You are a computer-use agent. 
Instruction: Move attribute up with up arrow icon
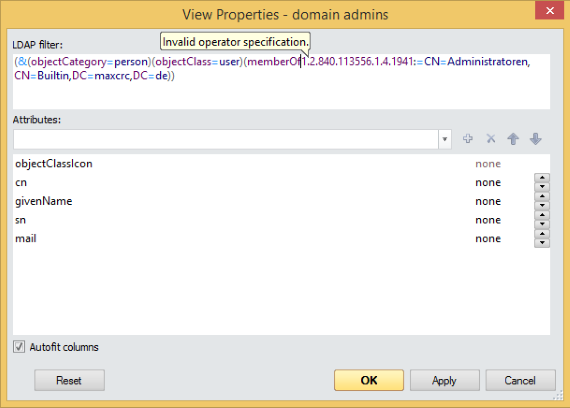click(513, 139)
